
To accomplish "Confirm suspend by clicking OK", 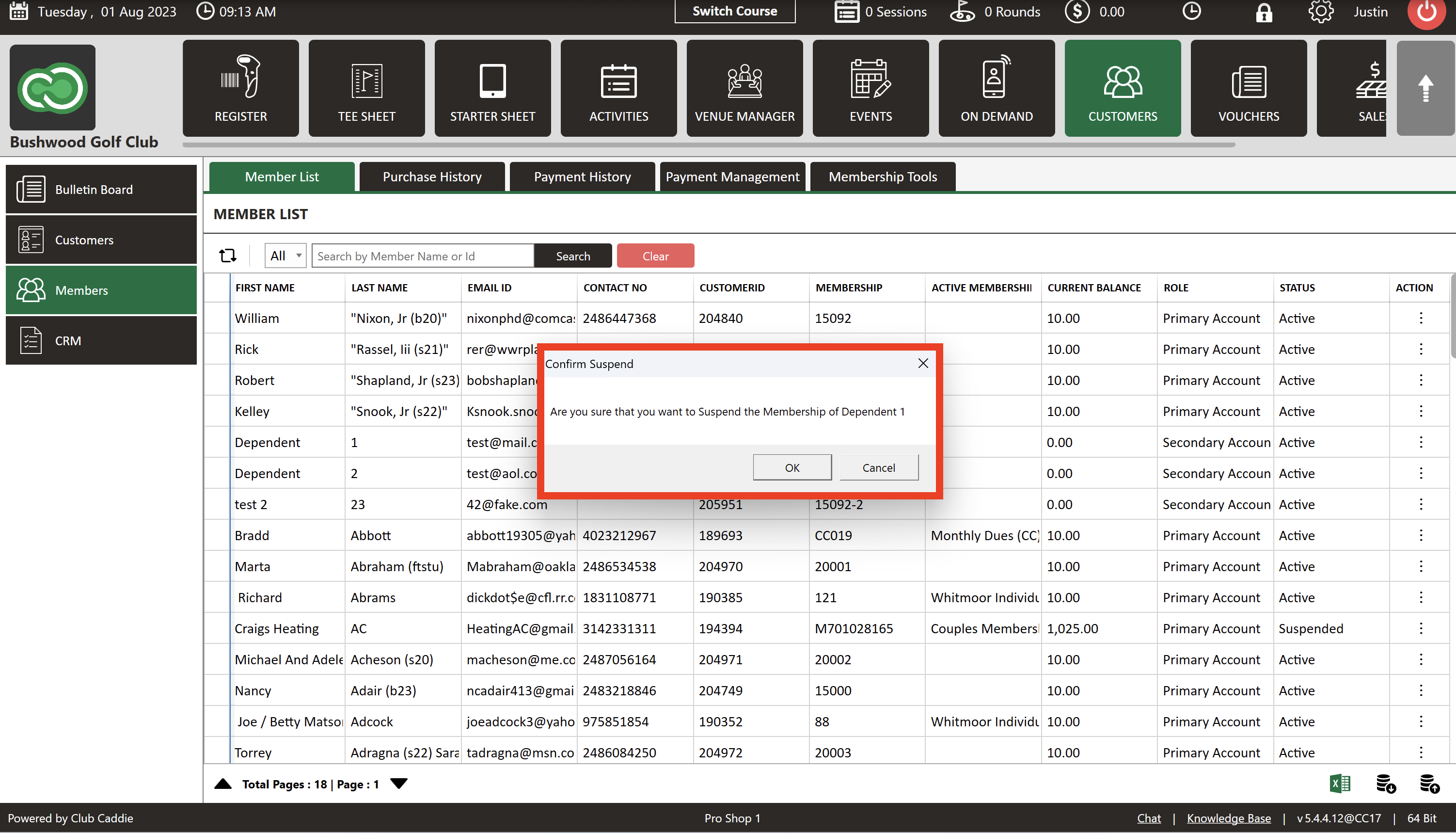I will coord(792,467).
